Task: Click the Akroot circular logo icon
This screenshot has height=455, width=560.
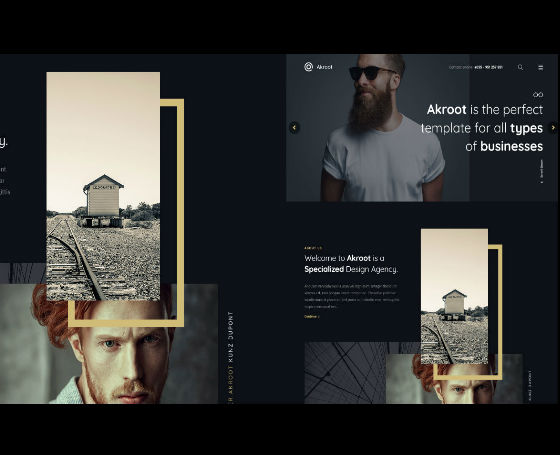Action: point(308,67)
